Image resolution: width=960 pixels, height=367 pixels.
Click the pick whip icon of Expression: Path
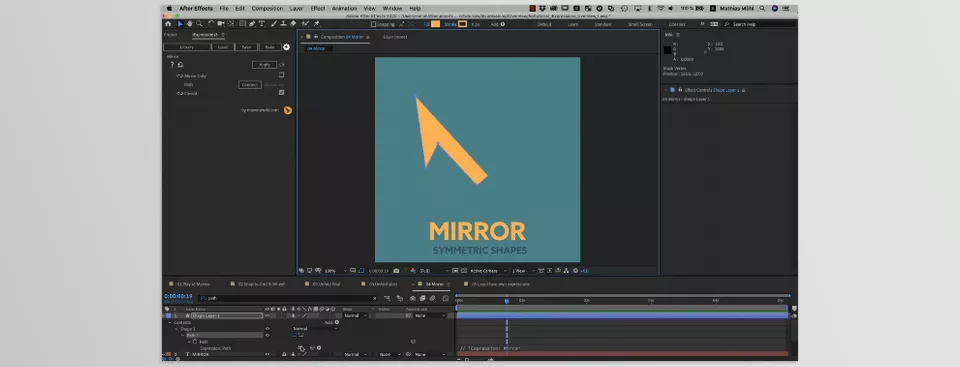[312, 348]
